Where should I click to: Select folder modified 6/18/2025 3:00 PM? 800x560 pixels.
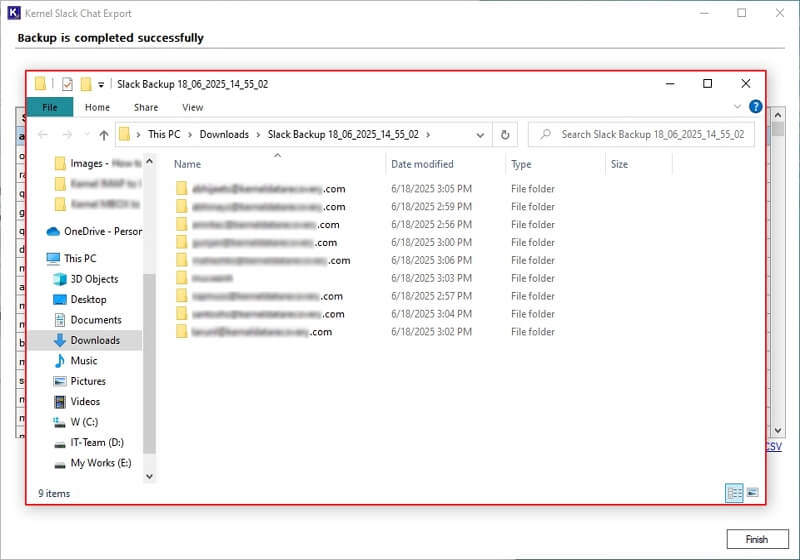[365, 242]
